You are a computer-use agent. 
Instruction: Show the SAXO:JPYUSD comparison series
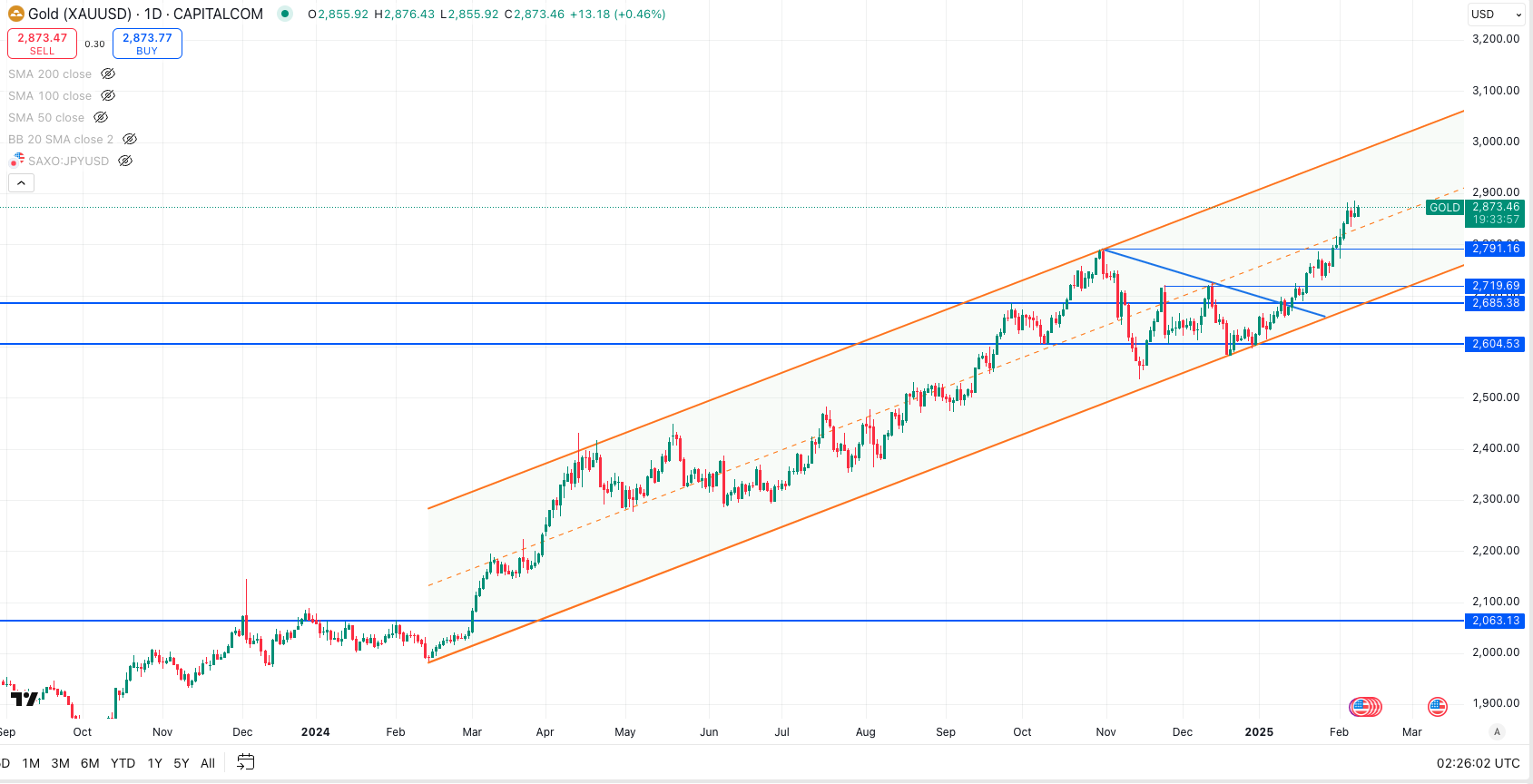tap(125, 161)
